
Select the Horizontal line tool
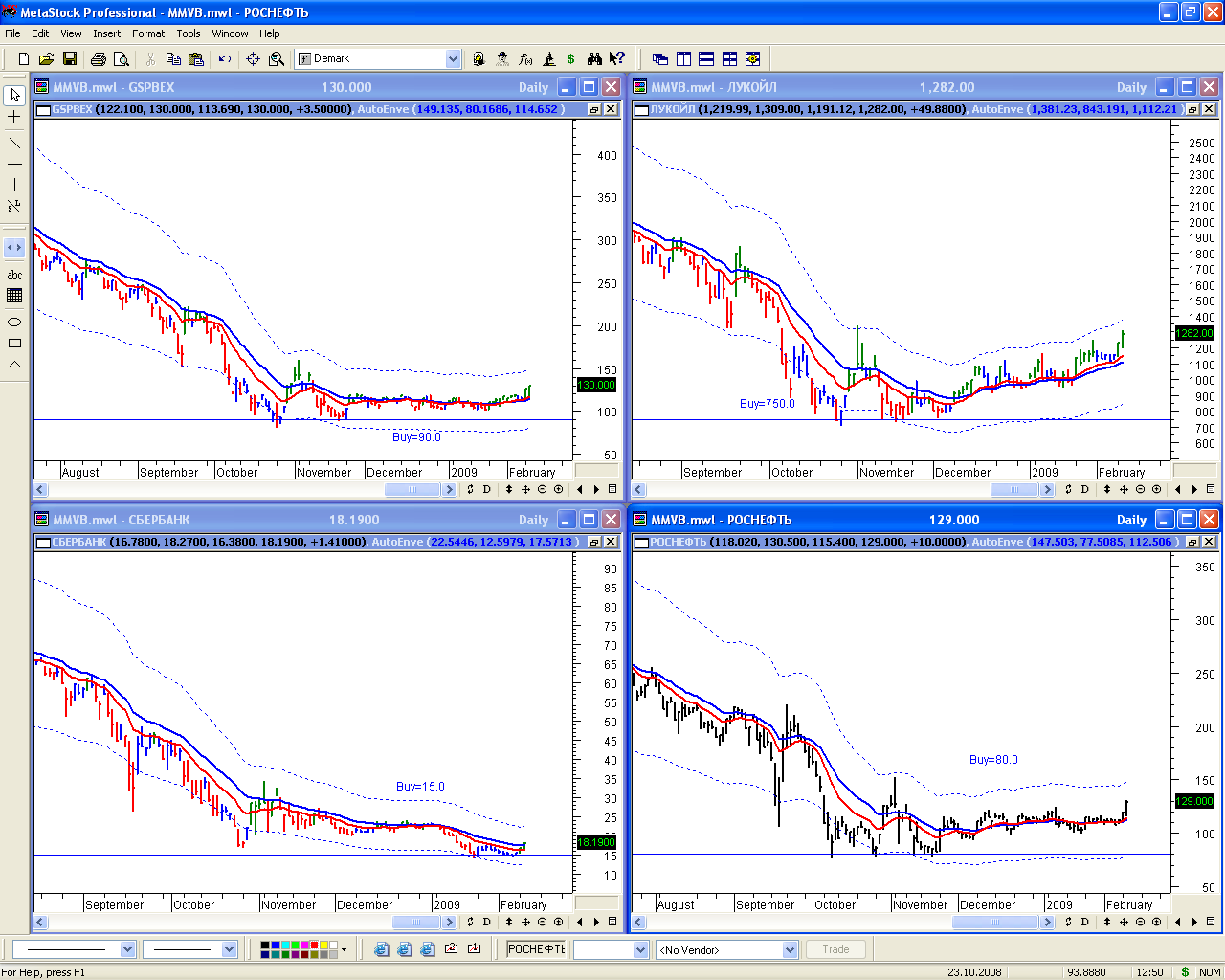click(x=14, y=164)
